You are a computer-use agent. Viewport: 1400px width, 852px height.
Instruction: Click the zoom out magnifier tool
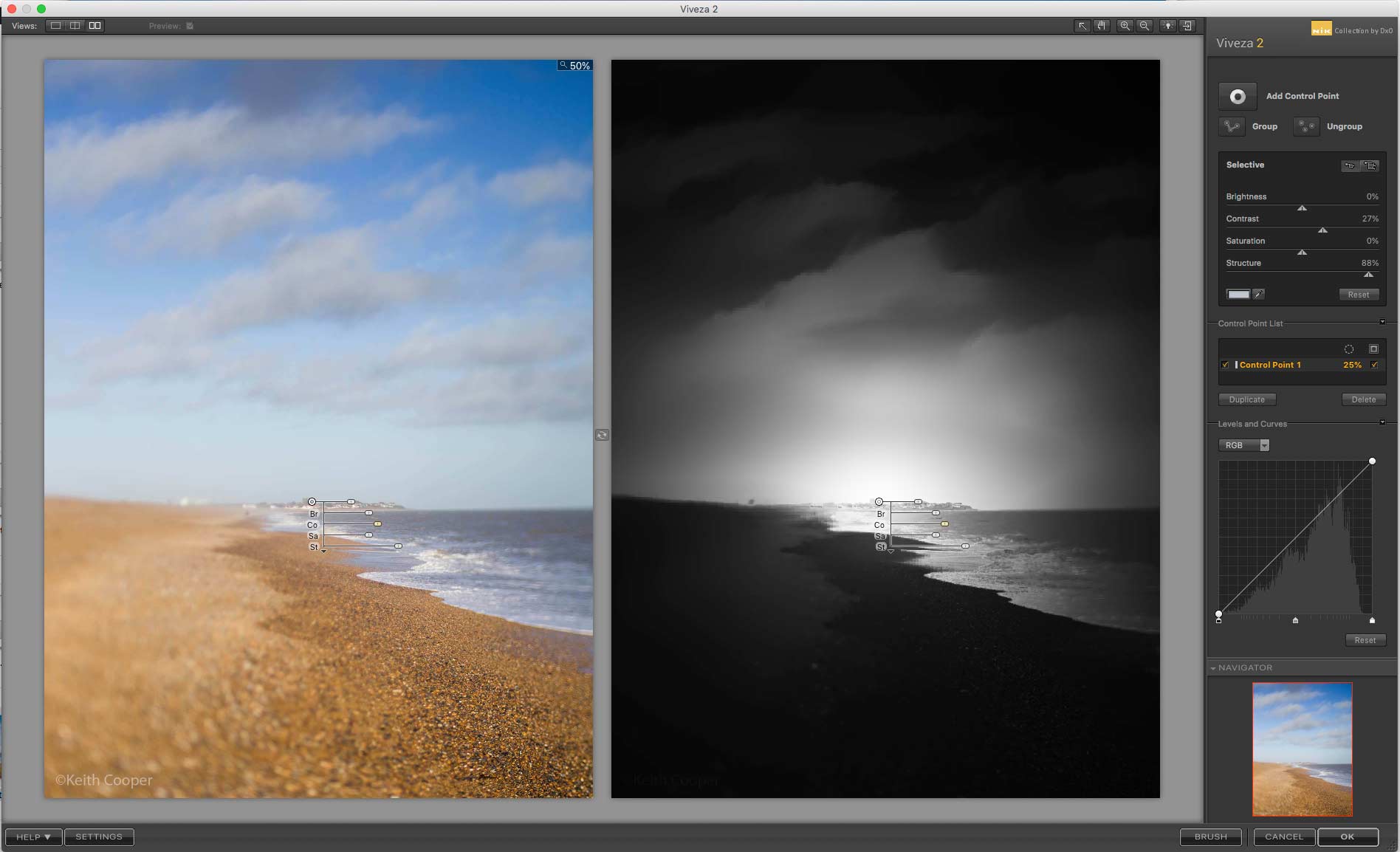click(x=1145, y=26)
